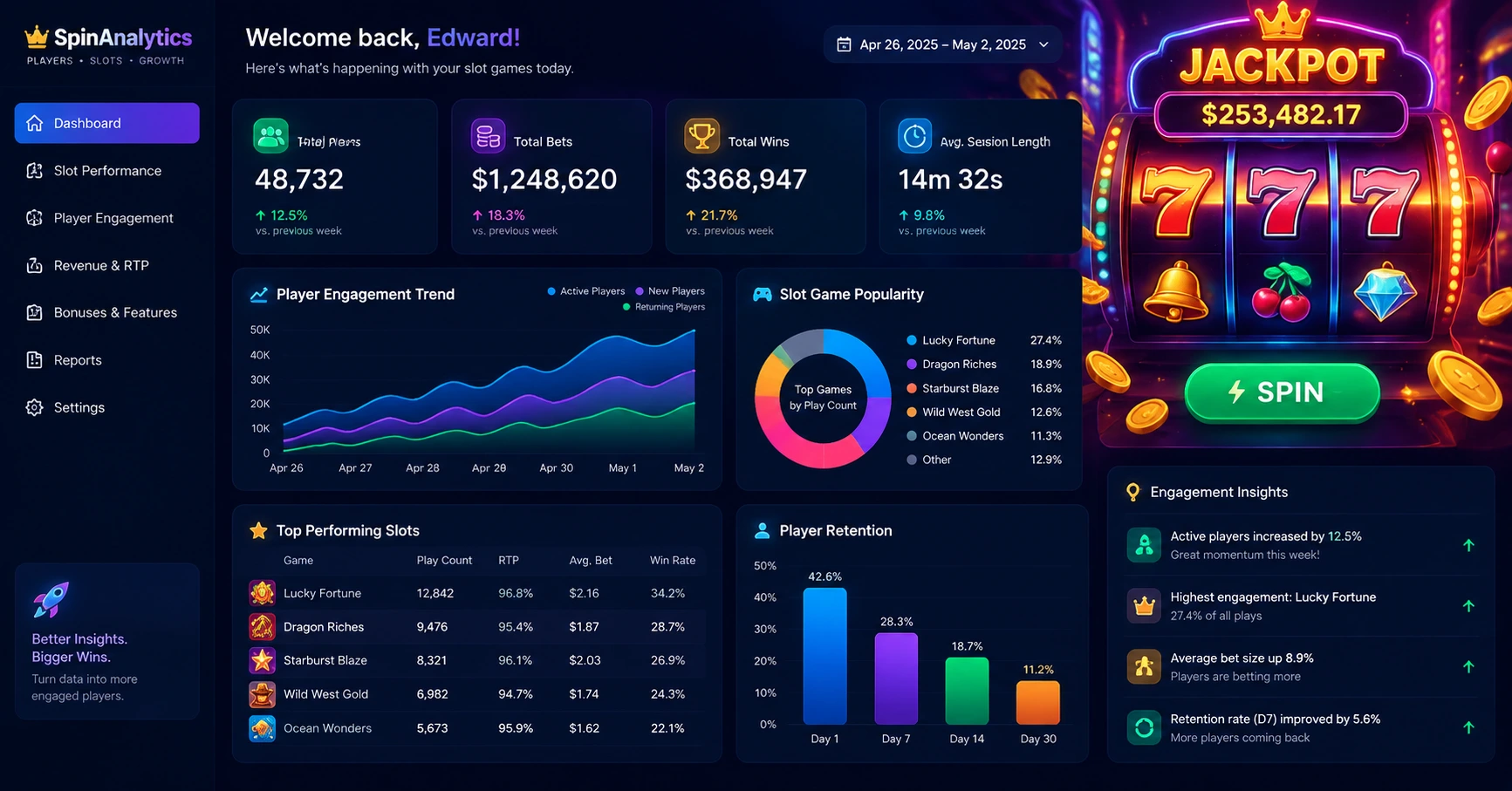1512x791 pixels.
Task: Click the Day 1 retention bar
Action: [824, 656]
